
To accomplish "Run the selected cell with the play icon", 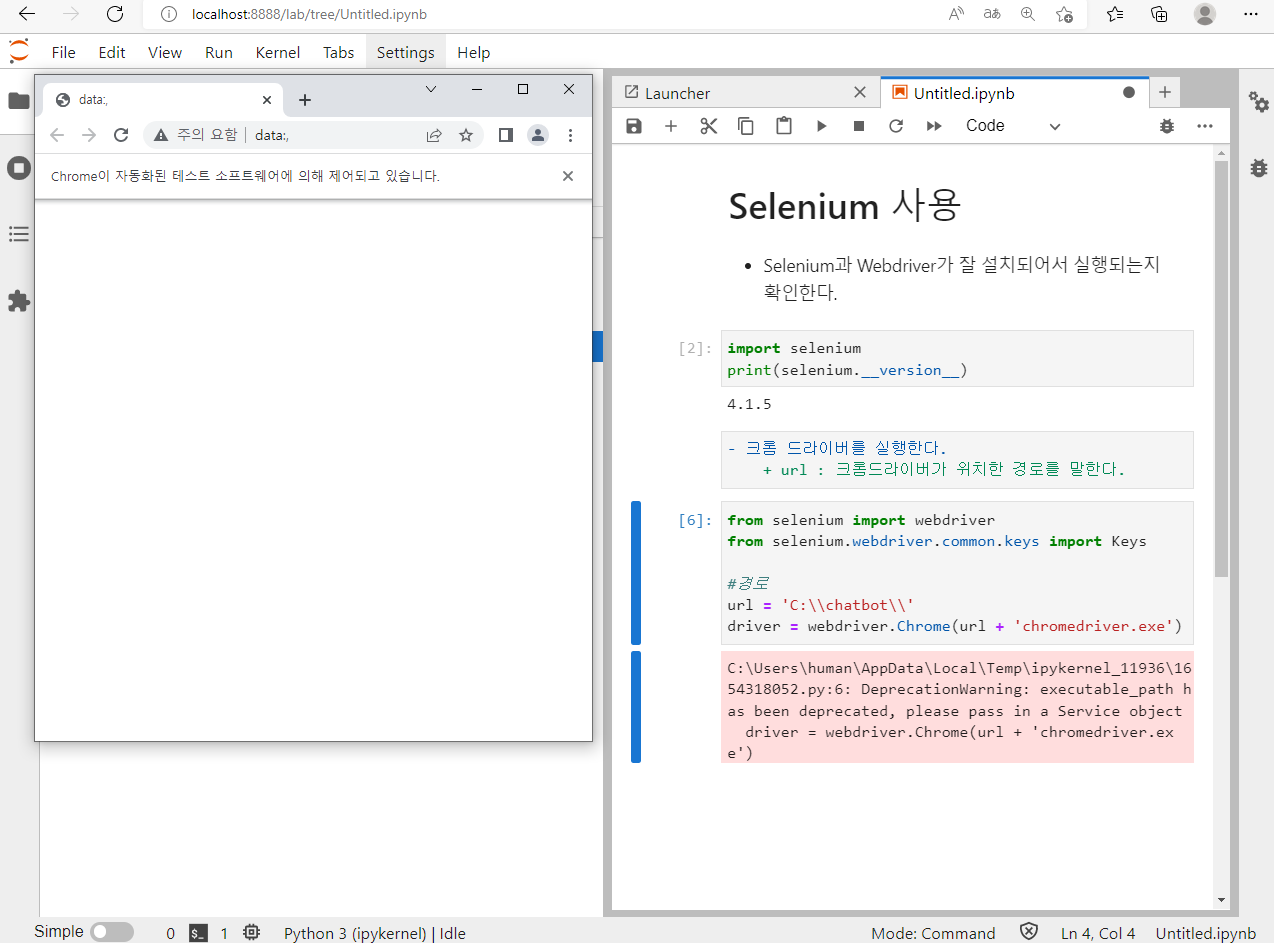I will [x=821, y=126].
